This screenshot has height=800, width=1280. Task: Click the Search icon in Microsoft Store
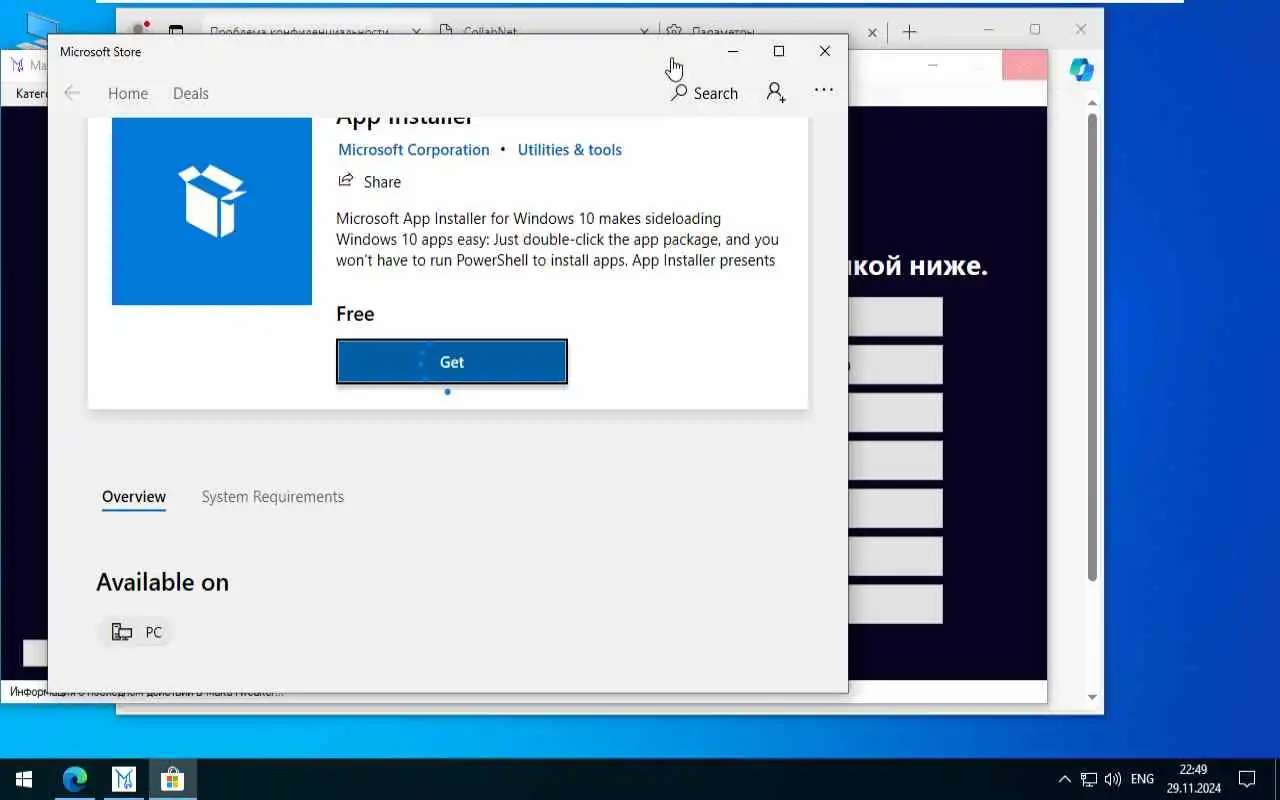(704, 93)
